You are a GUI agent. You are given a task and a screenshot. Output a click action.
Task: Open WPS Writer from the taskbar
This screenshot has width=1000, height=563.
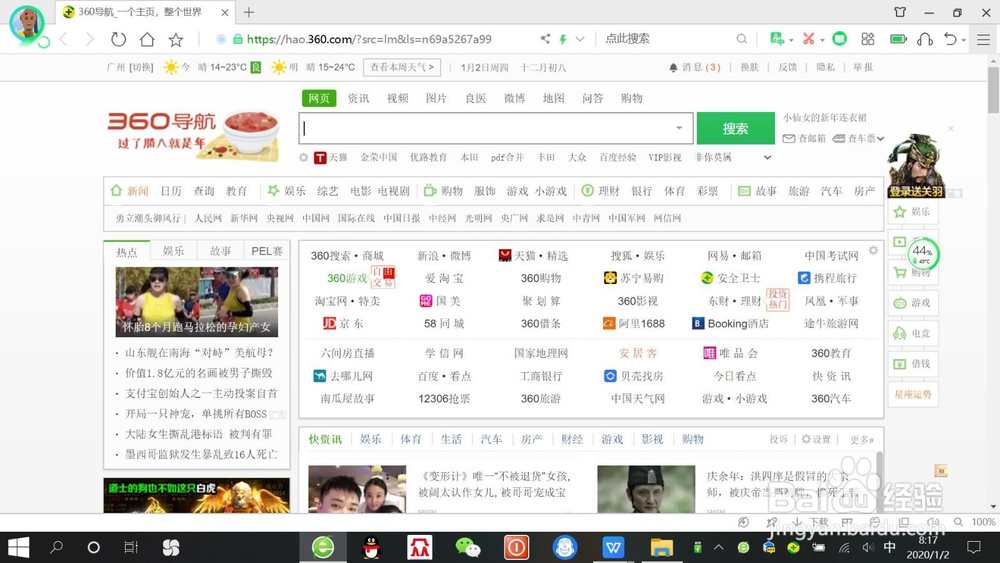coord(613,547)
